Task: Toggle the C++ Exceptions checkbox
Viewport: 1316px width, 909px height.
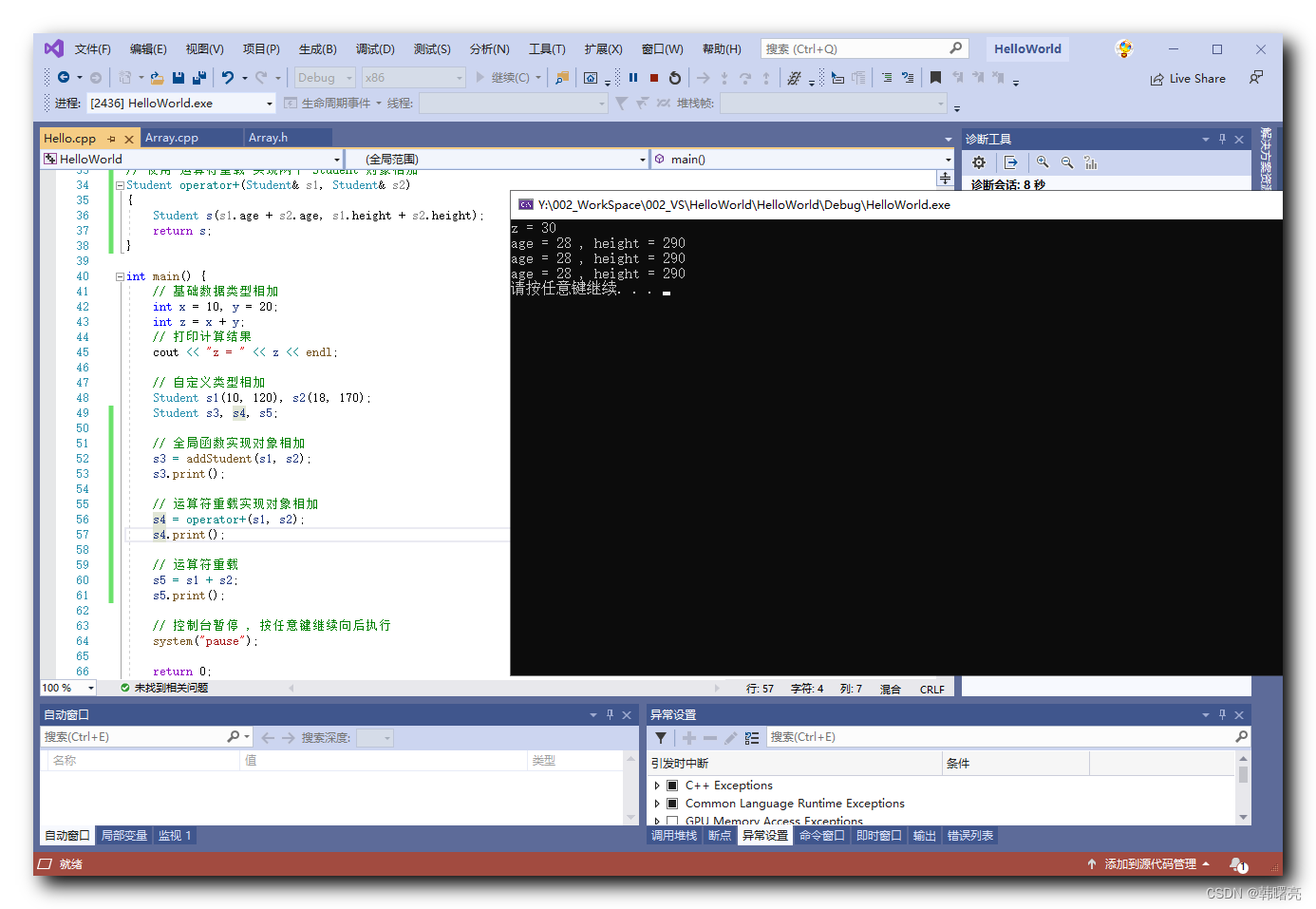Action: pos(672,786)
